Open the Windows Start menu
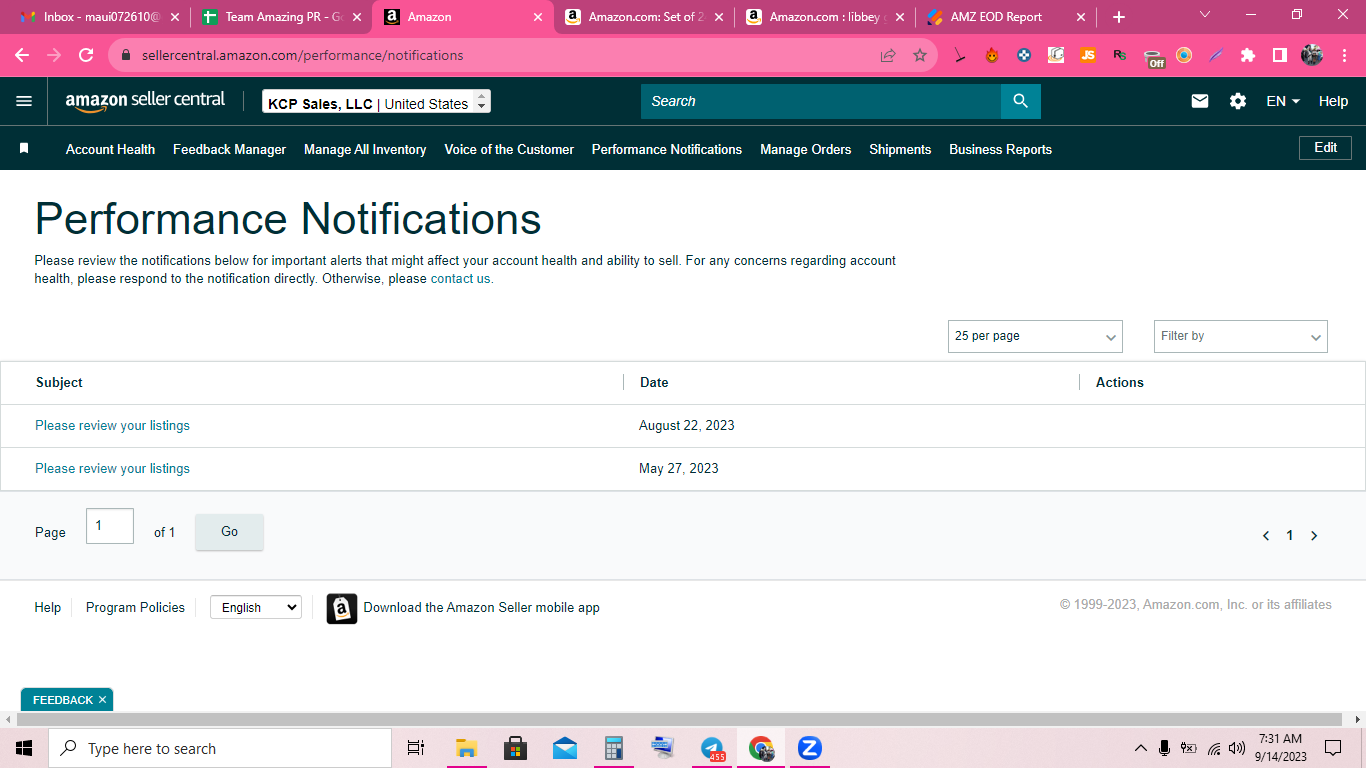The height and width of the screenshot is (768, 1366). (24, 748)
